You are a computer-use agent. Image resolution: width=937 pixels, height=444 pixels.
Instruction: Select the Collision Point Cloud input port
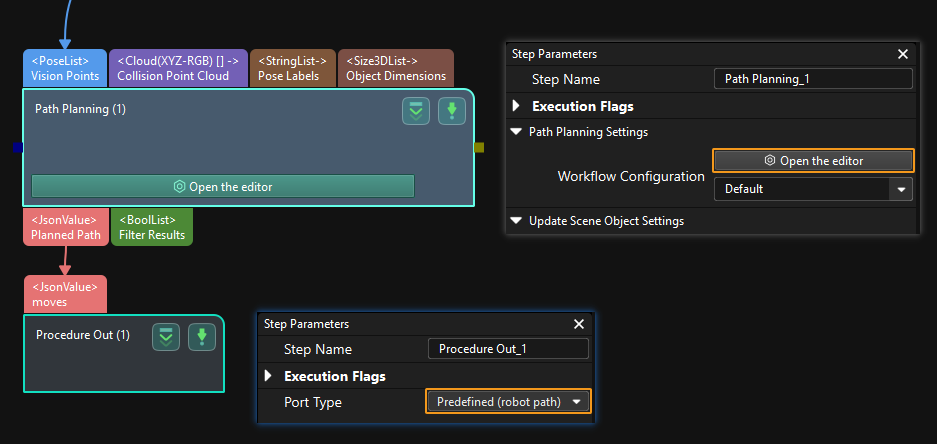click(177, 68)
